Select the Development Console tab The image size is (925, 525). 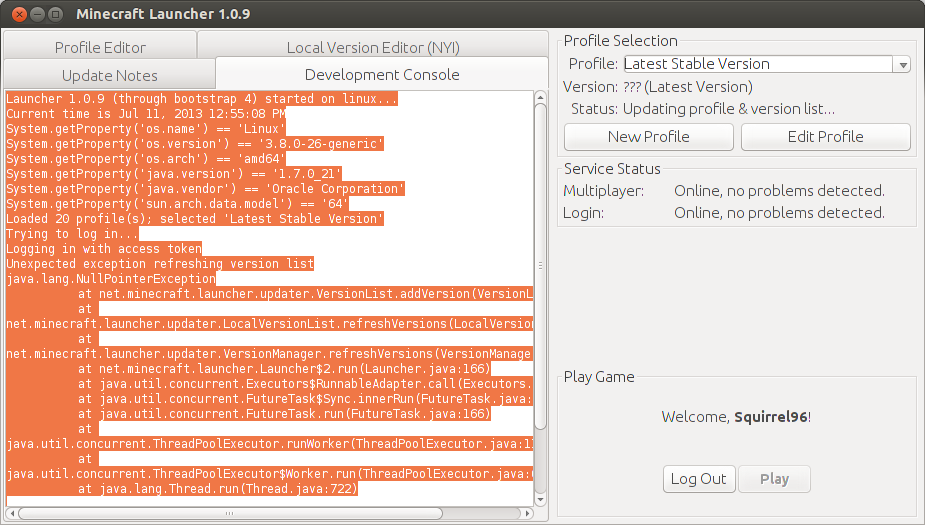pos(382,74)
